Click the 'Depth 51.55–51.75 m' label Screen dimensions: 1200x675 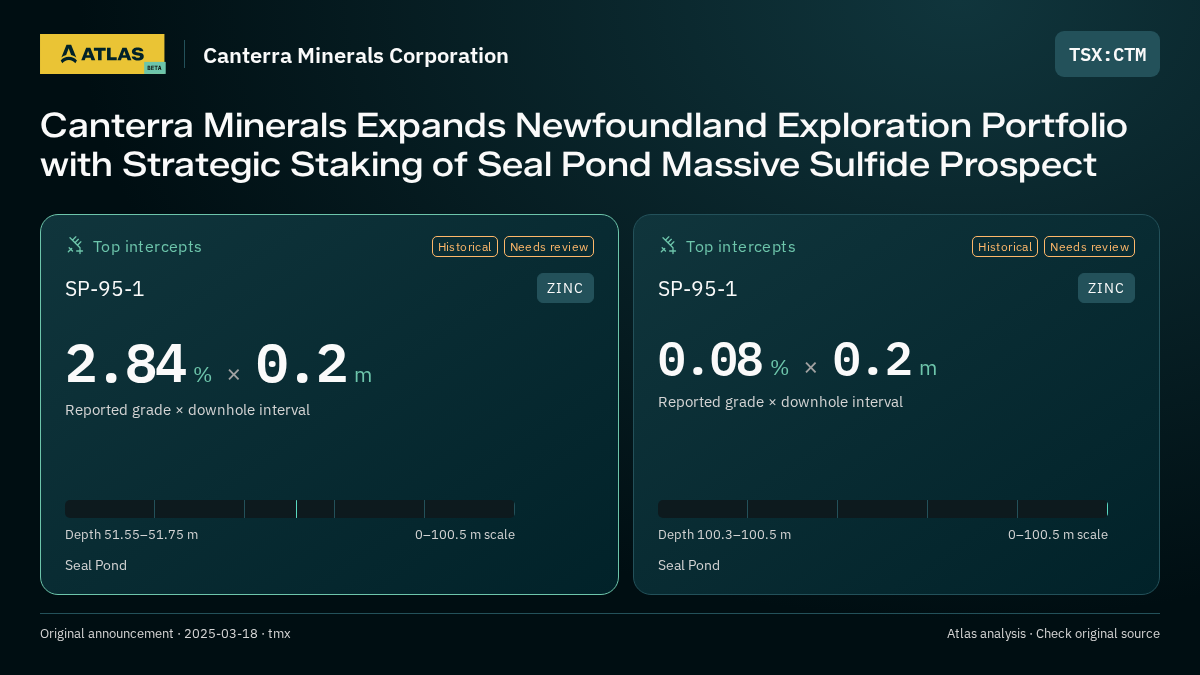coord(131,535)
